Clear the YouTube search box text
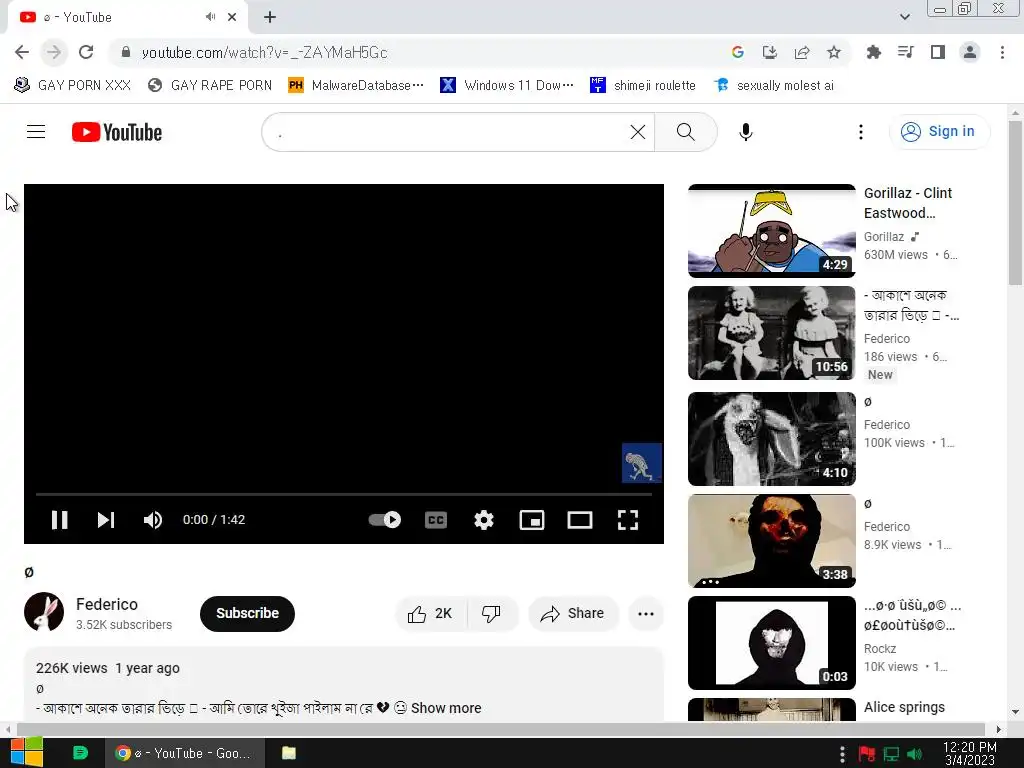Image resolution: width=1024 pixels, height=768 pixels. pos(638,132)
